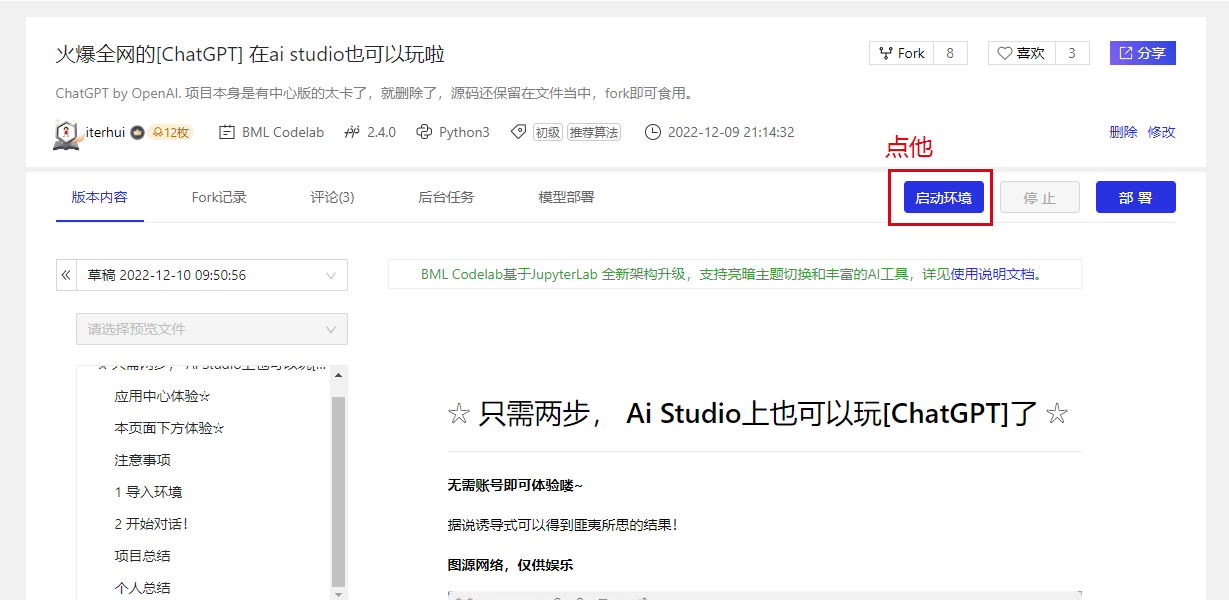Switch to the 后台任务 tab
This screenshot has width=1229, height=600.
[446, 197]
